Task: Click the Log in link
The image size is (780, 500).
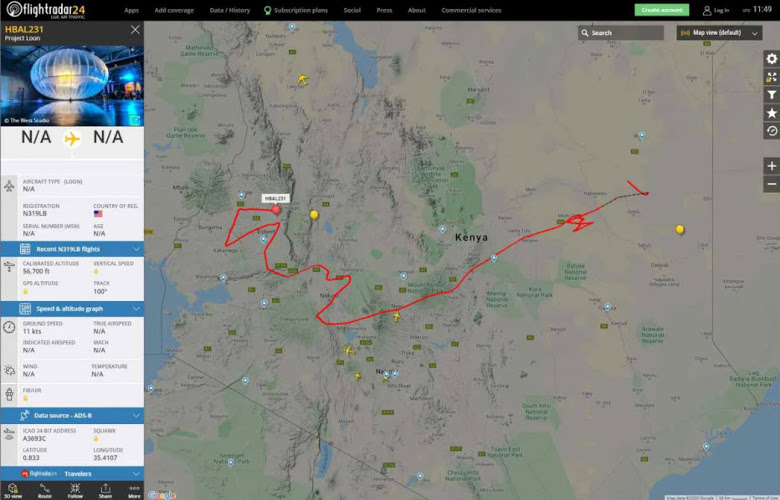Action: pos(716,10)
